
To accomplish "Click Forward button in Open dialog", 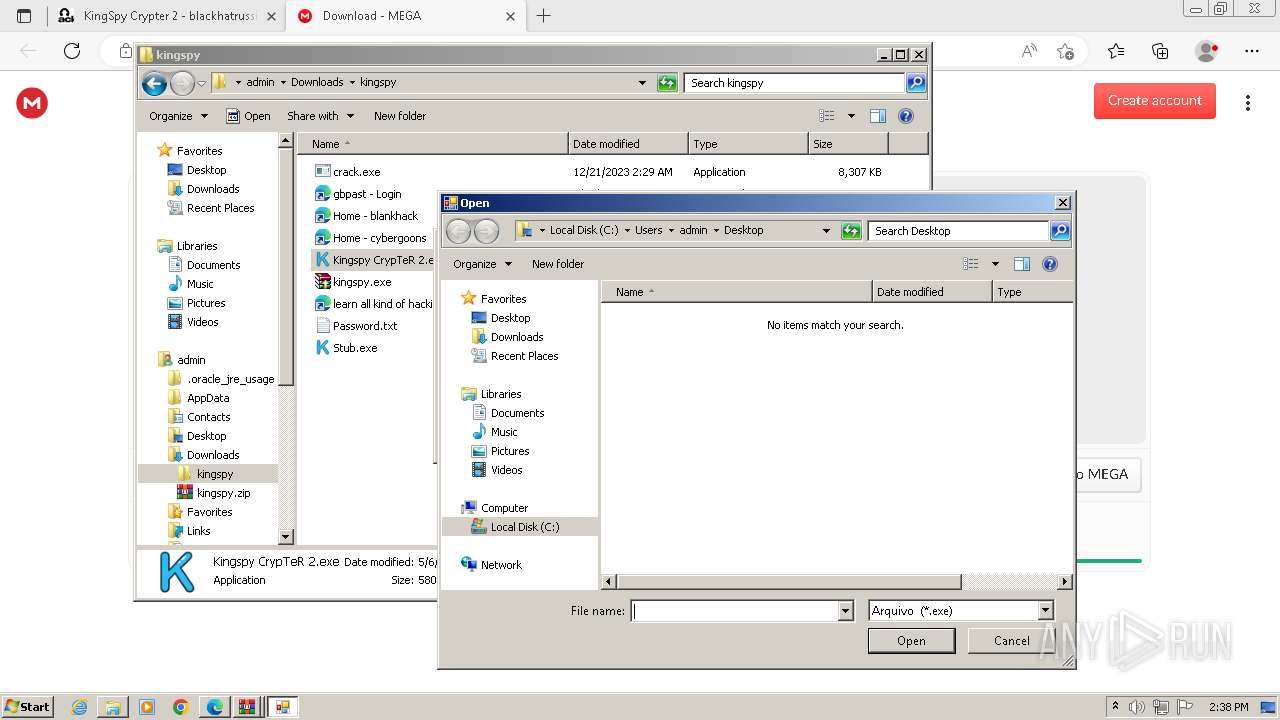I will 486,231.
